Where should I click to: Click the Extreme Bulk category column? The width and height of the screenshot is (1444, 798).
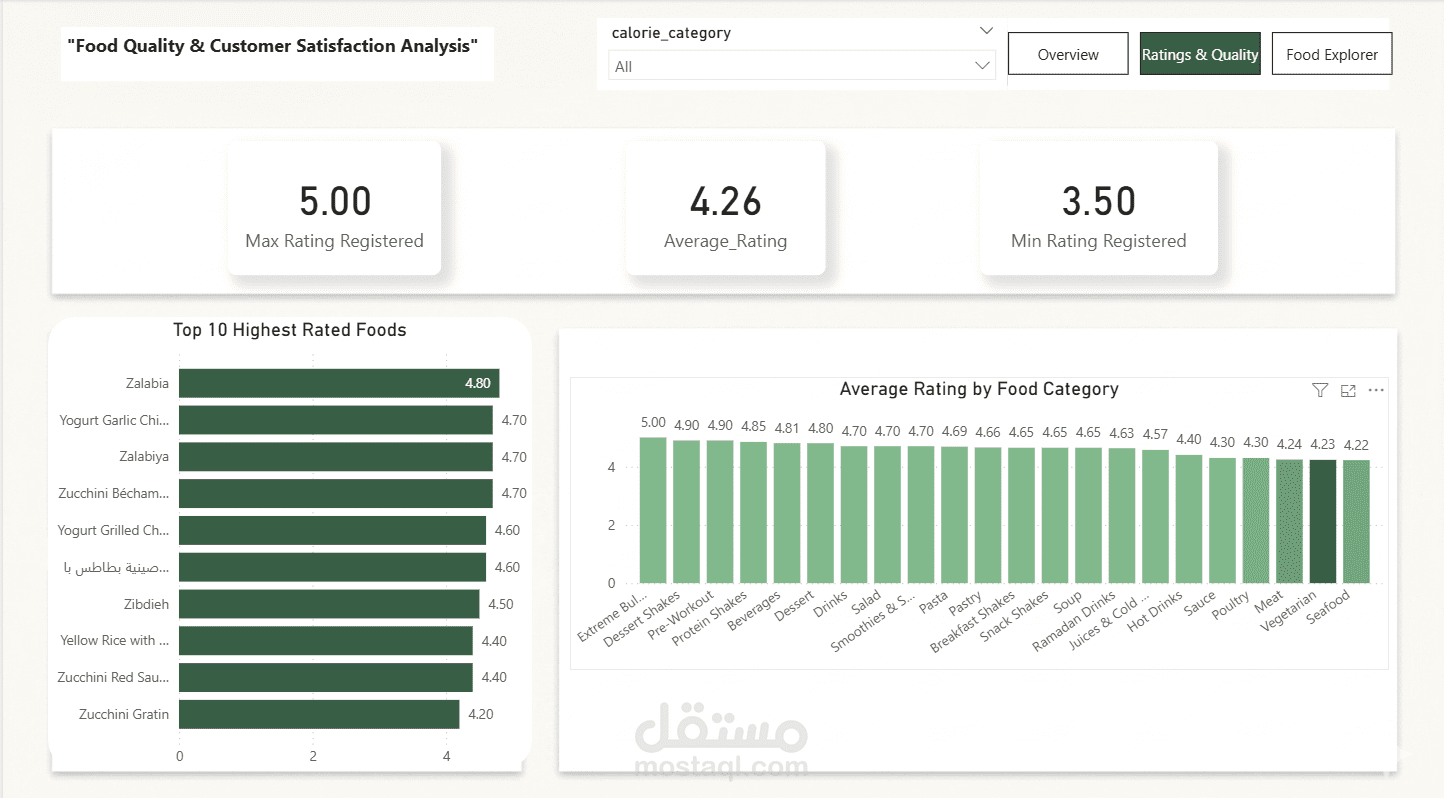pyautogui.click(x=653, y=510)
